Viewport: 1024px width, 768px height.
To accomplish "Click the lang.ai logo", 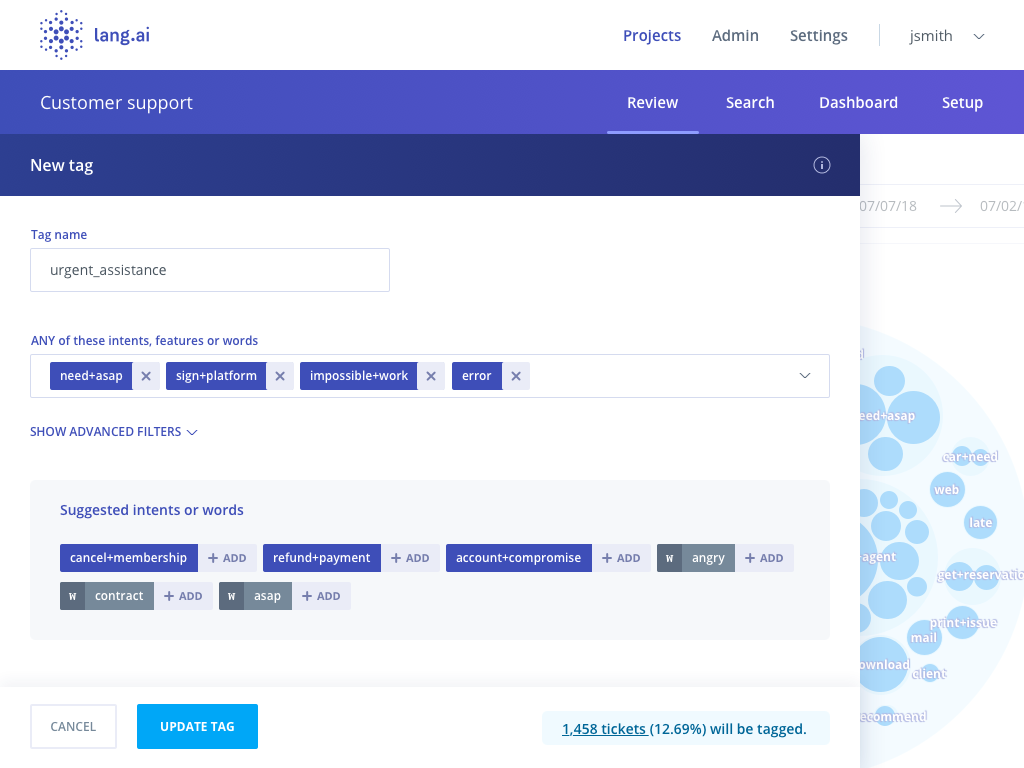I will pos(94,34).
